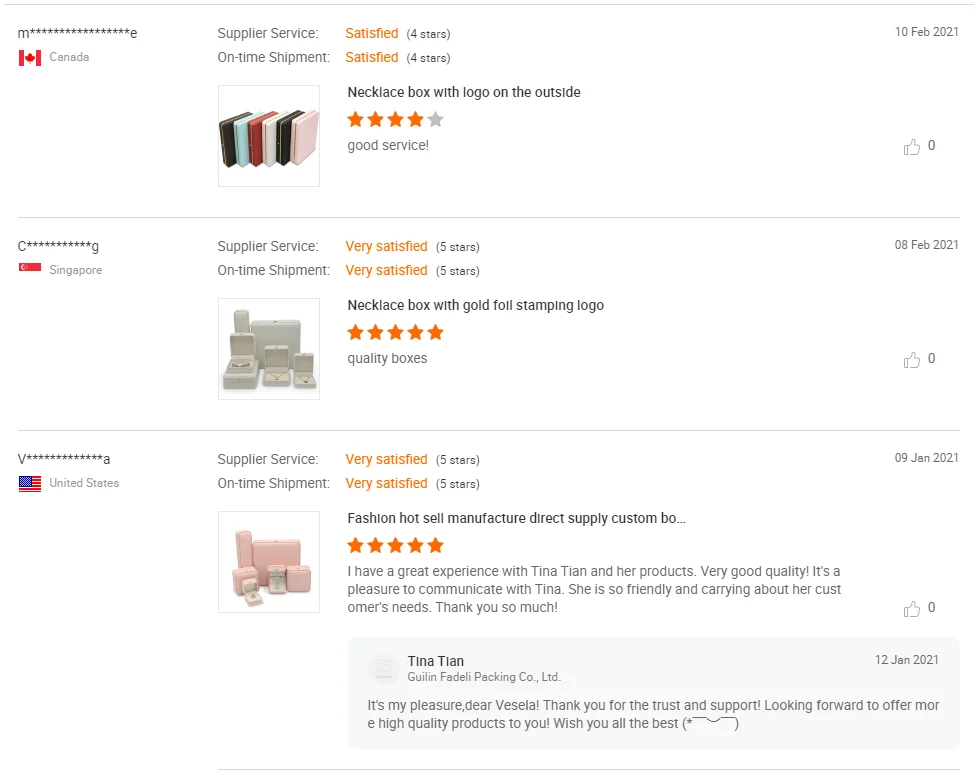Like the 'good service!' review with thumbs-up
This screenshot has height=780, width=978.
click(x=912, y=147)
